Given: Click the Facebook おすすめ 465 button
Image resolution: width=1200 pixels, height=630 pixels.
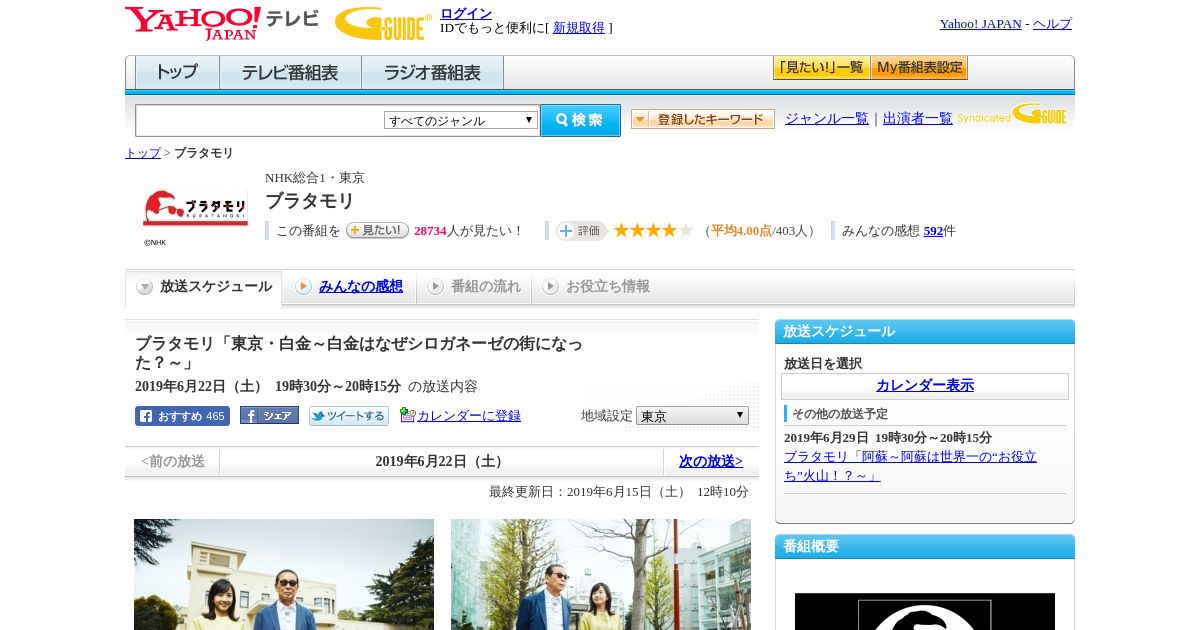Looking at the screenshot, I should coord(182,416).
